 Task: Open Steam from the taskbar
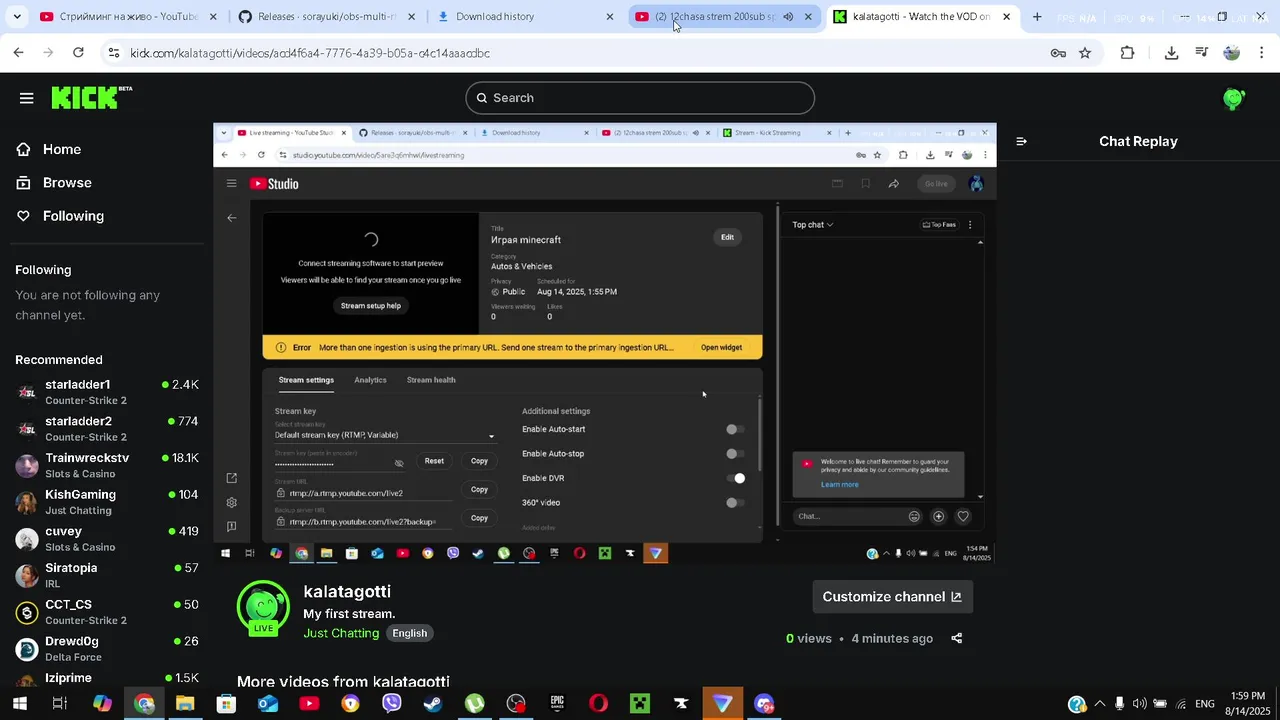433,704
